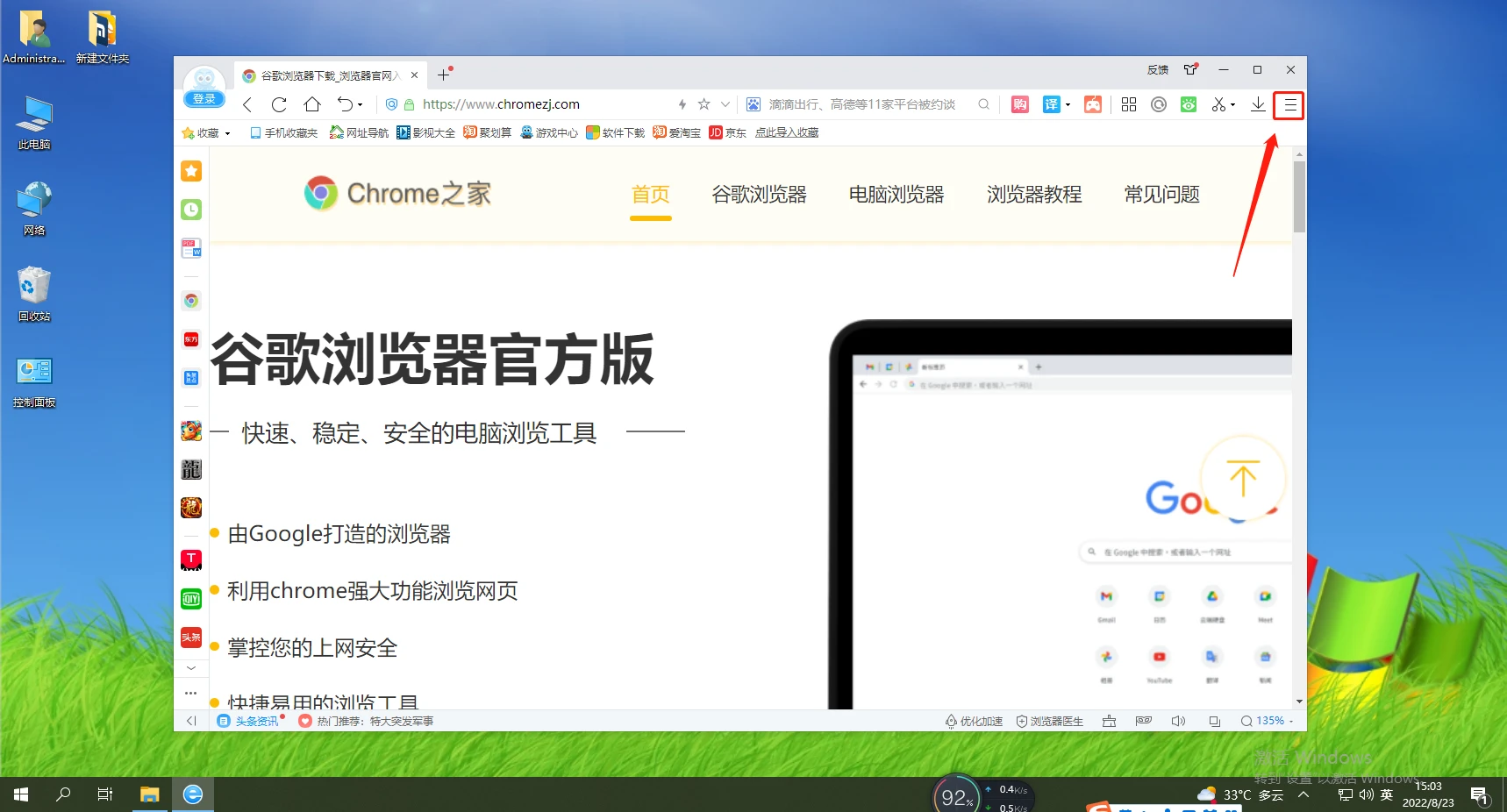
Task: Click the four-squares extensions grid icon
Action: pos(1129,104)
